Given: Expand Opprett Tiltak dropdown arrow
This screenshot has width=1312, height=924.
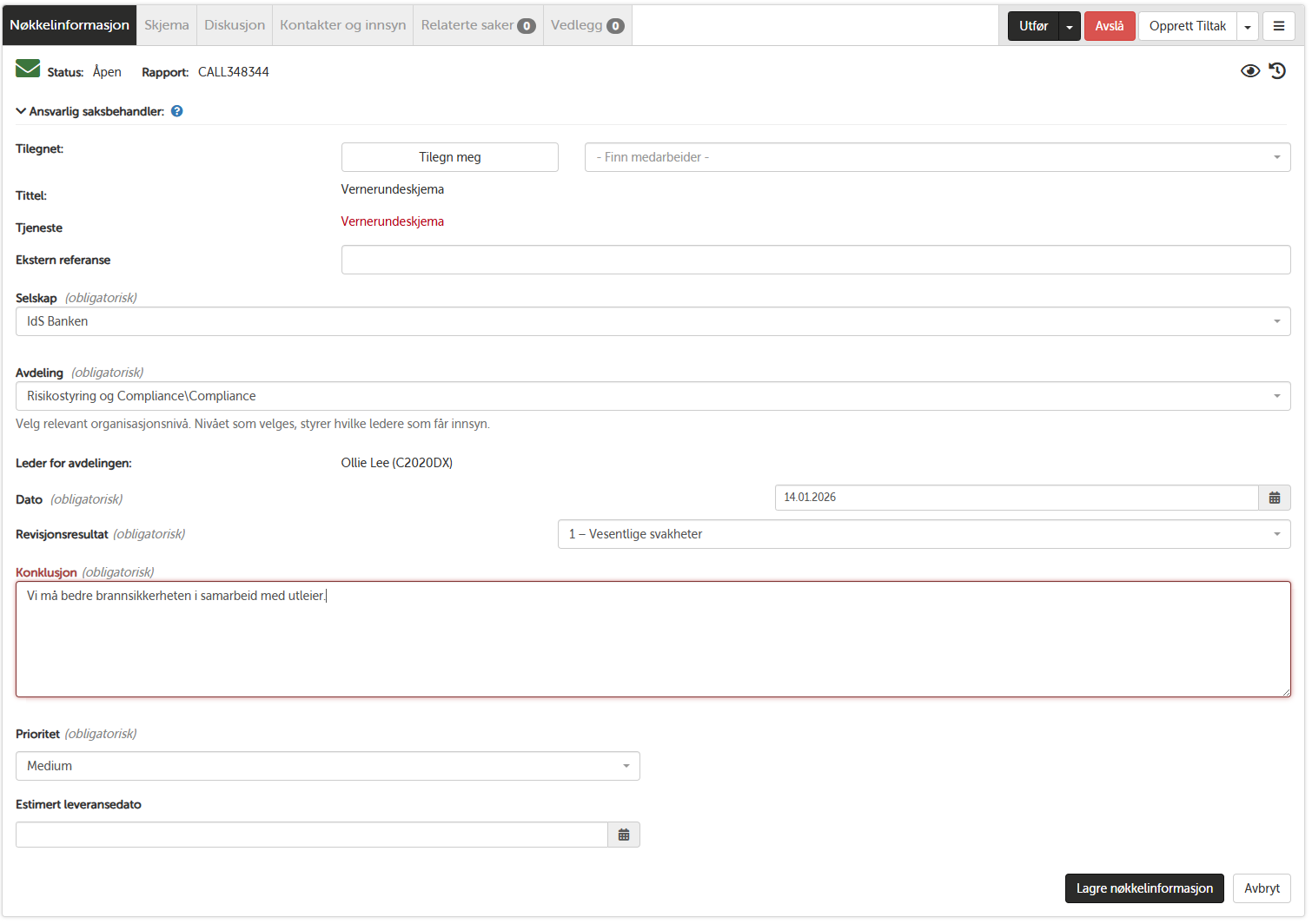Looking at the screenshot, I should tap(1248, 26).
